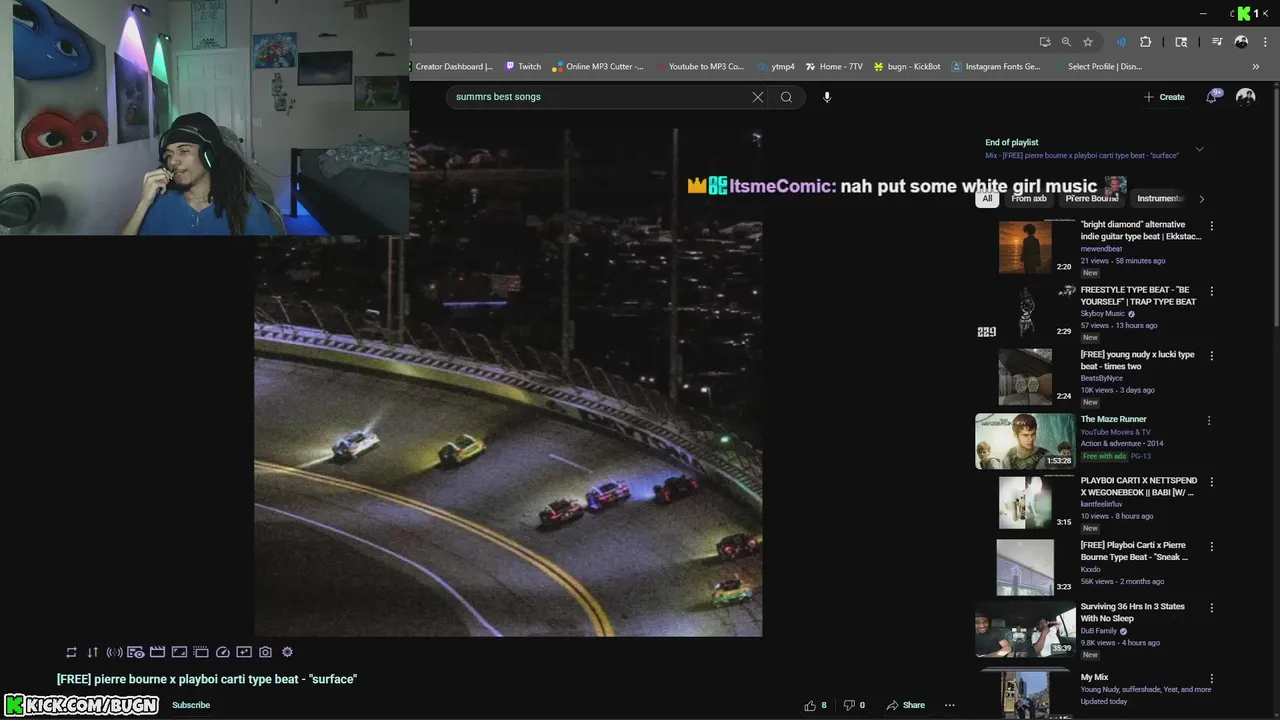
Task: Click the Subscribe button under the video
Action: click(x=191, y=705)
